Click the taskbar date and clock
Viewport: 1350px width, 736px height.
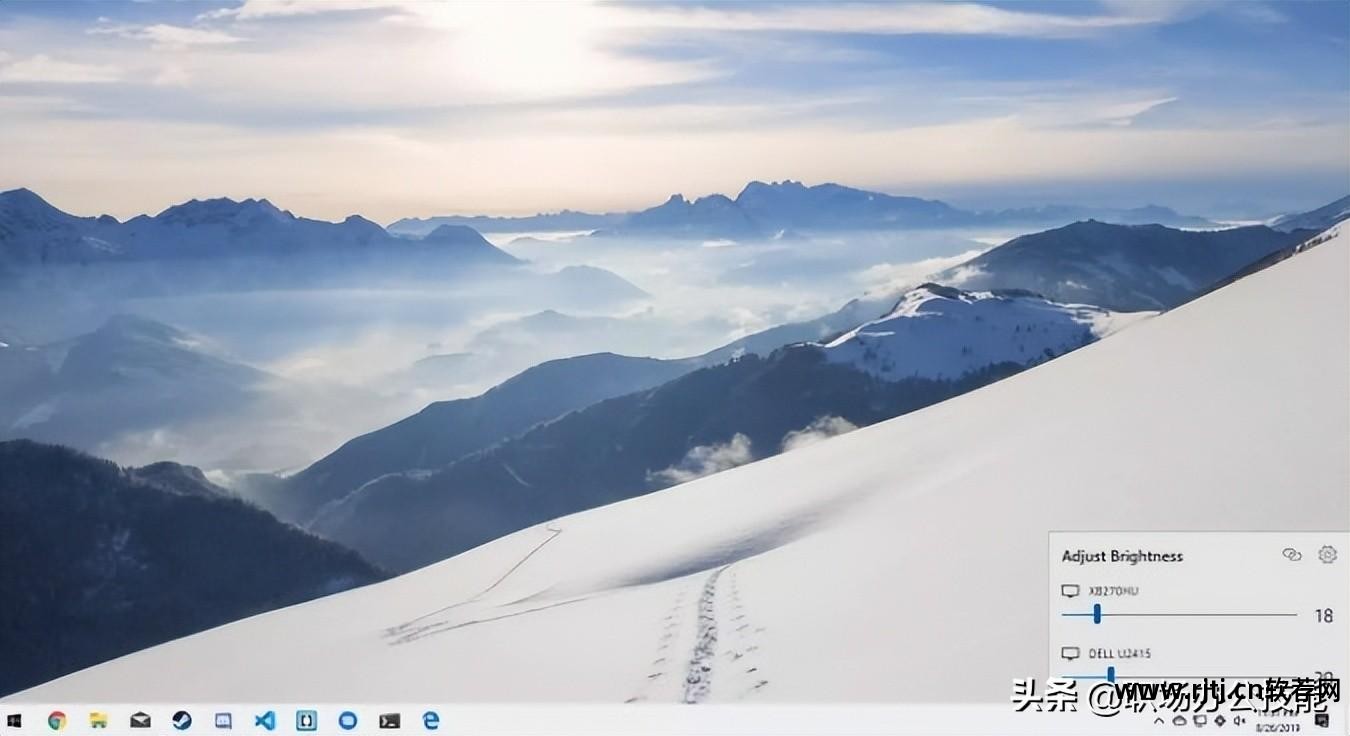[1278, 720]
